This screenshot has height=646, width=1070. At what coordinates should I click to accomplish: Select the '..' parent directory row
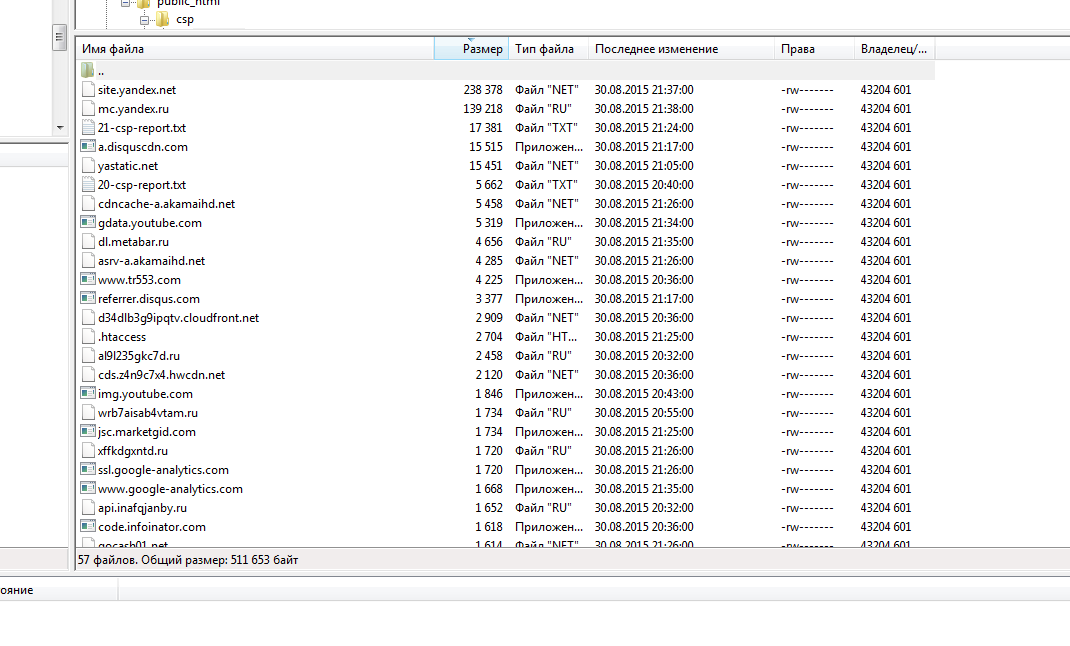click(505, 70)
